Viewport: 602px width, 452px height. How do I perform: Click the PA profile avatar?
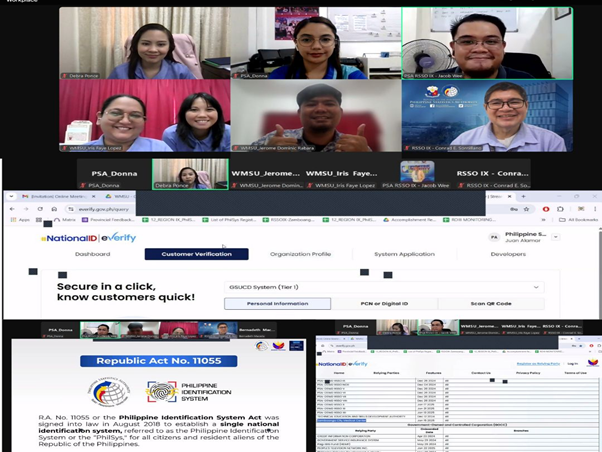[494, 237]
